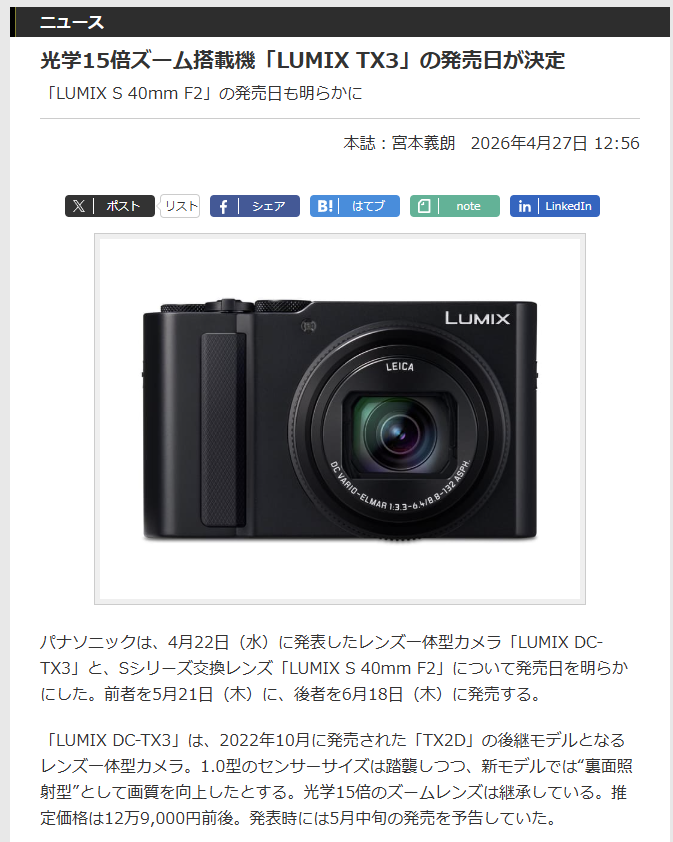The width and height of the screenshot is (673, 842).
Task: Click the Facebook f icon
Action: pos(223,206)
